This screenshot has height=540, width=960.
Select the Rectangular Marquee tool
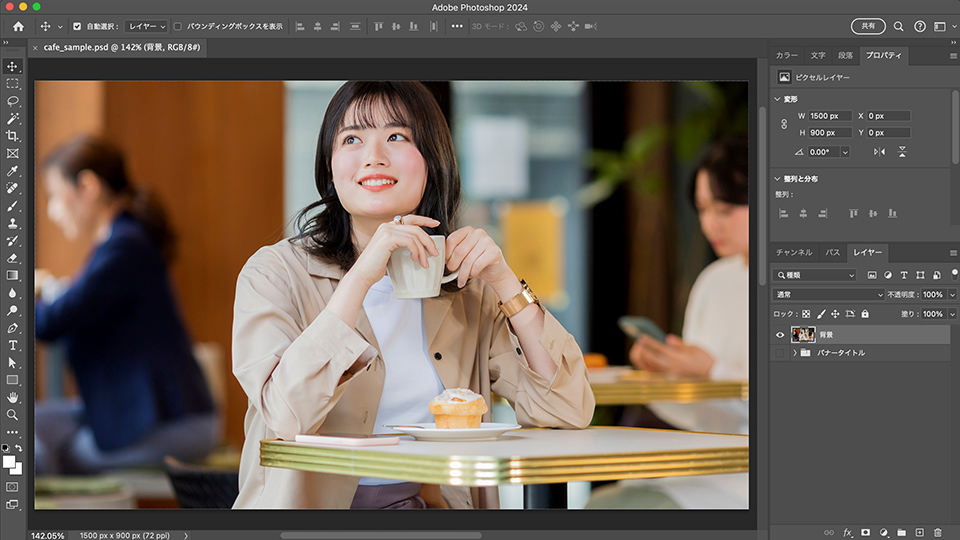point(12,83)
